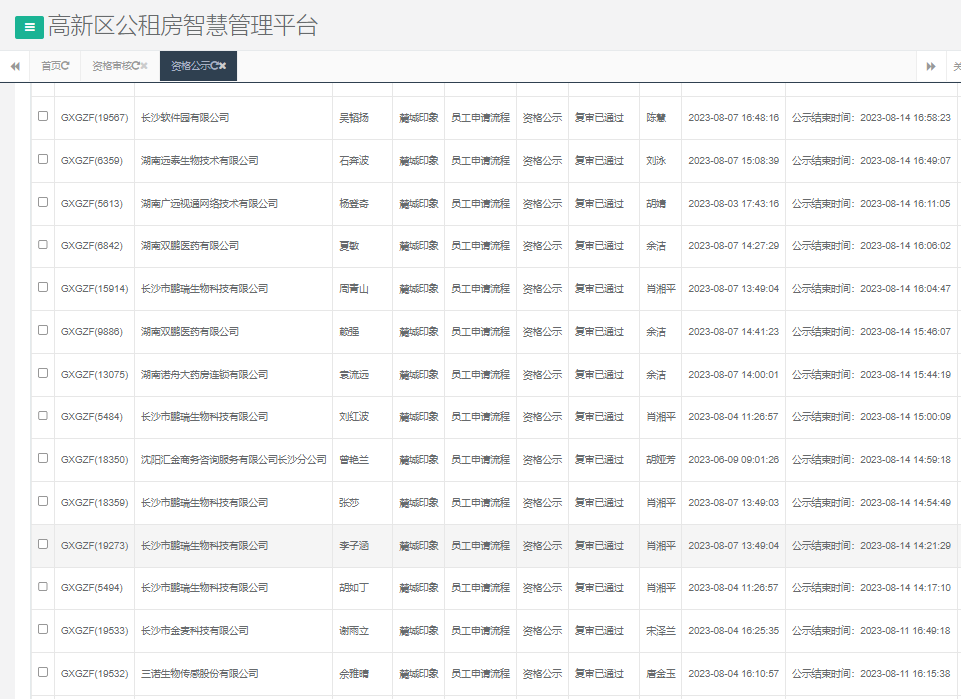Click applicant 周青山 in the GXGZF(15914) row
Screen dimensions: 961x699
354,289
